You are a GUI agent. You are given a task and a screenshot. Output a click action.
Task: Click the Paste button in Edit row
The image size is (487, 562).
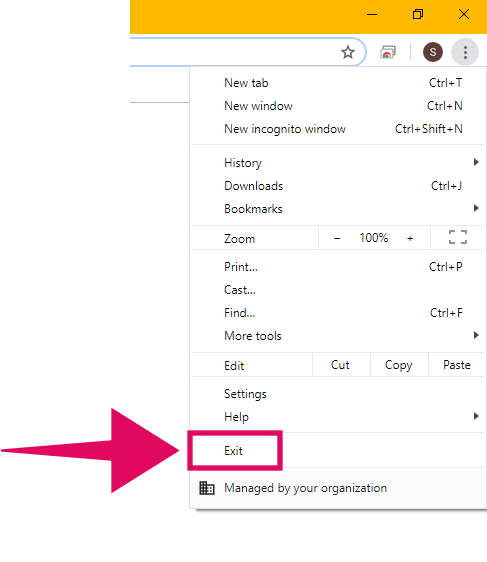pyautogui.click(x=457, y=365)
